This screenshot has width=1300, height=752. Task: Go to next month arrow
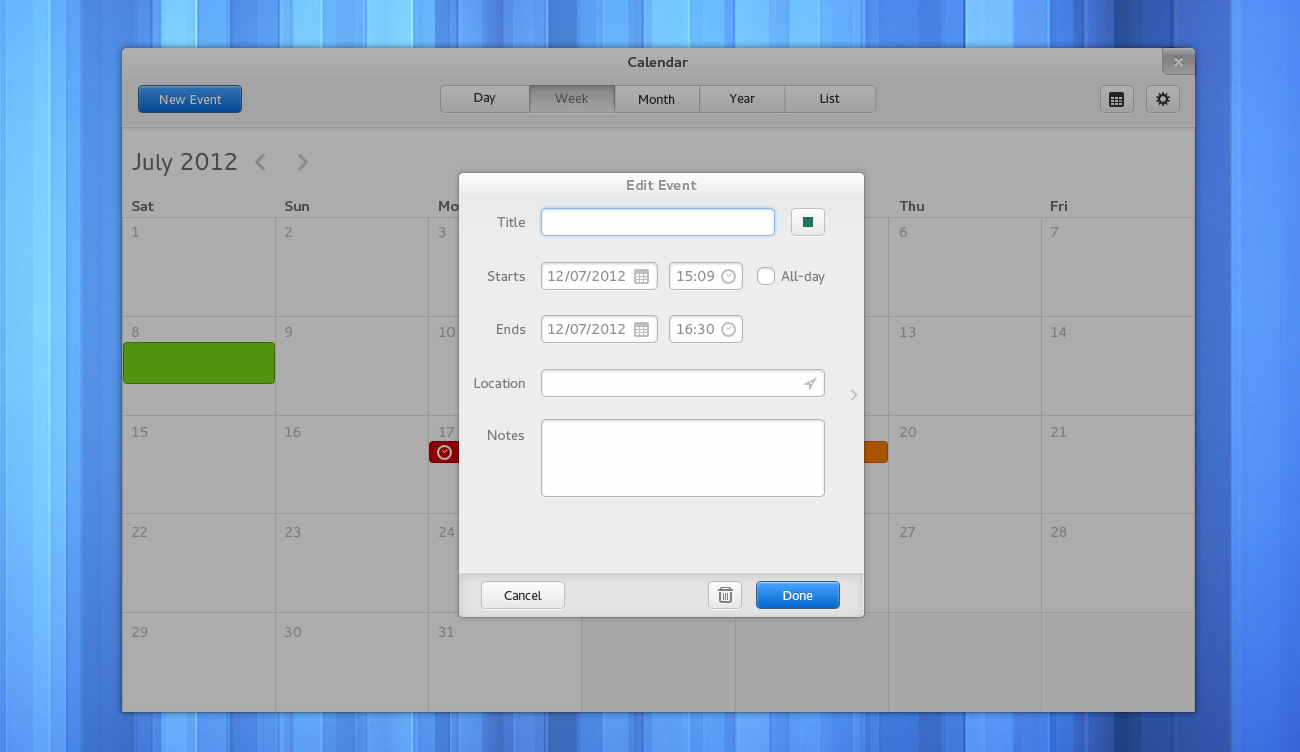pyautogui.click(x=303, y=162)
